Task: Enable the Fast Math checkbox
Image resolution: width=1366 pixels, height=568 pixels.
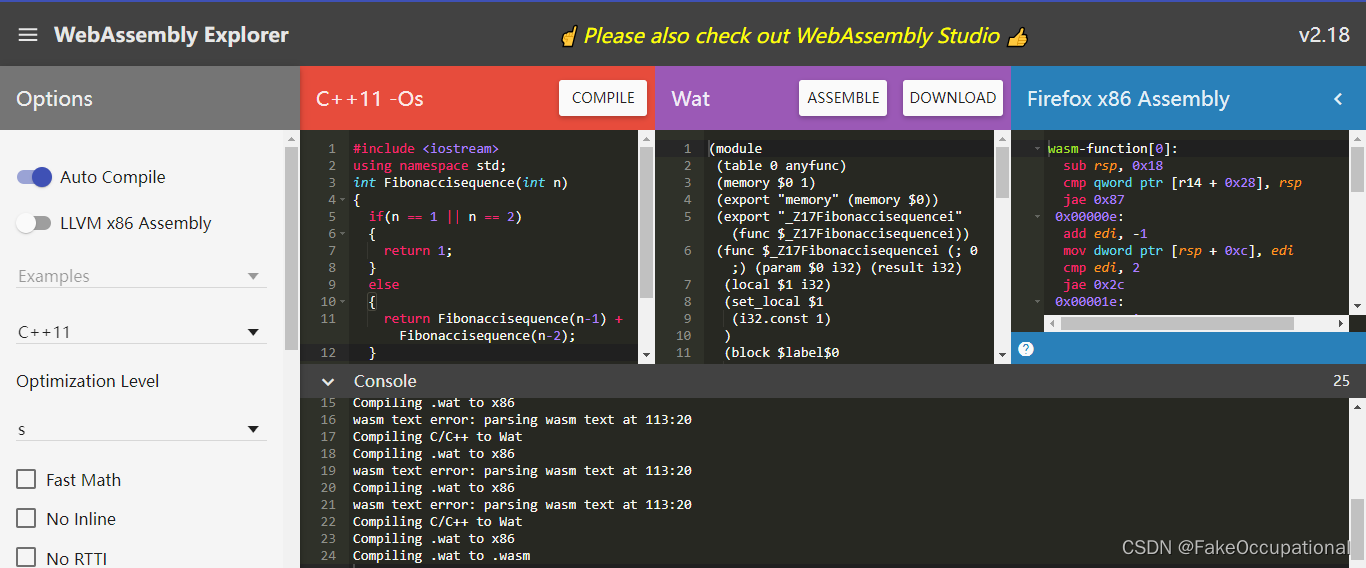Action: [26, 480]
